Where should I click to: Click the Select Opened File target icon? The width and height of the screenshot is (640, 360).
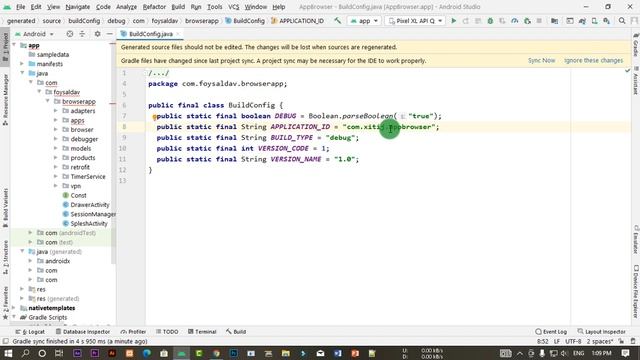click(70, 34)
